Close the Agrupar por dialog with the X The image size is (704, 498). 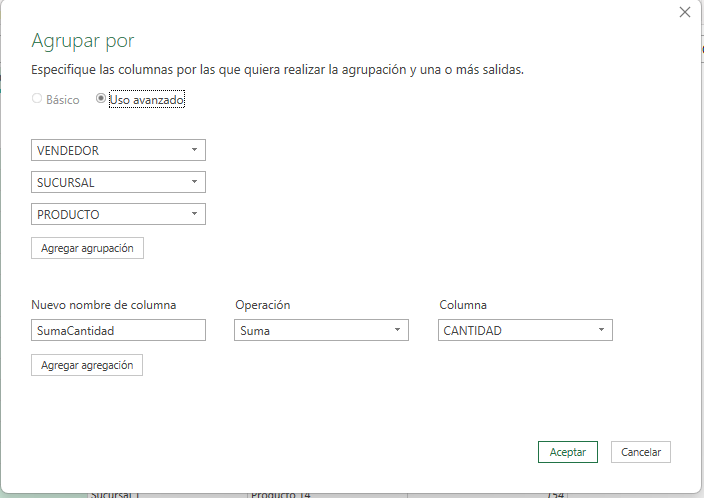[x=685, y=13]
